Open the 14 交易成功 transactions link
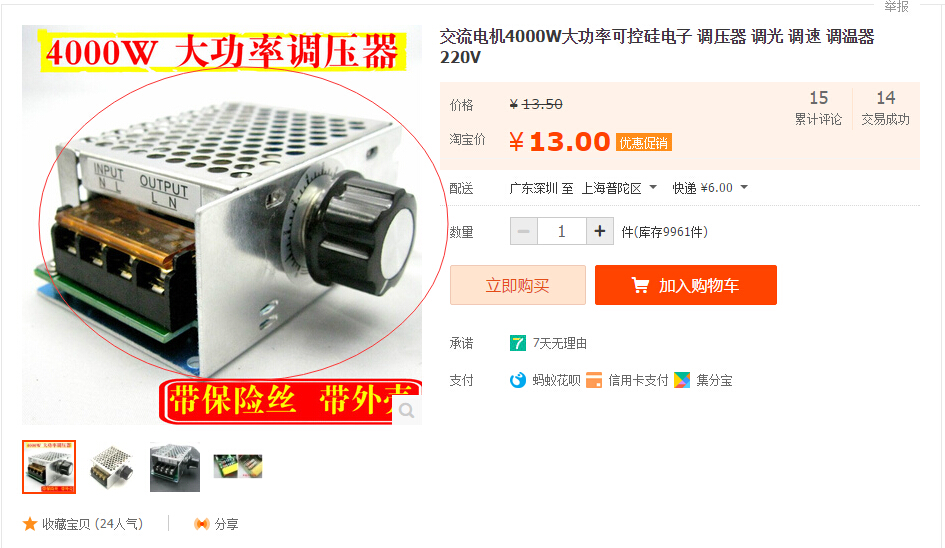The width and height of the screenshot is (945, 548). click(x=885, y=108)
